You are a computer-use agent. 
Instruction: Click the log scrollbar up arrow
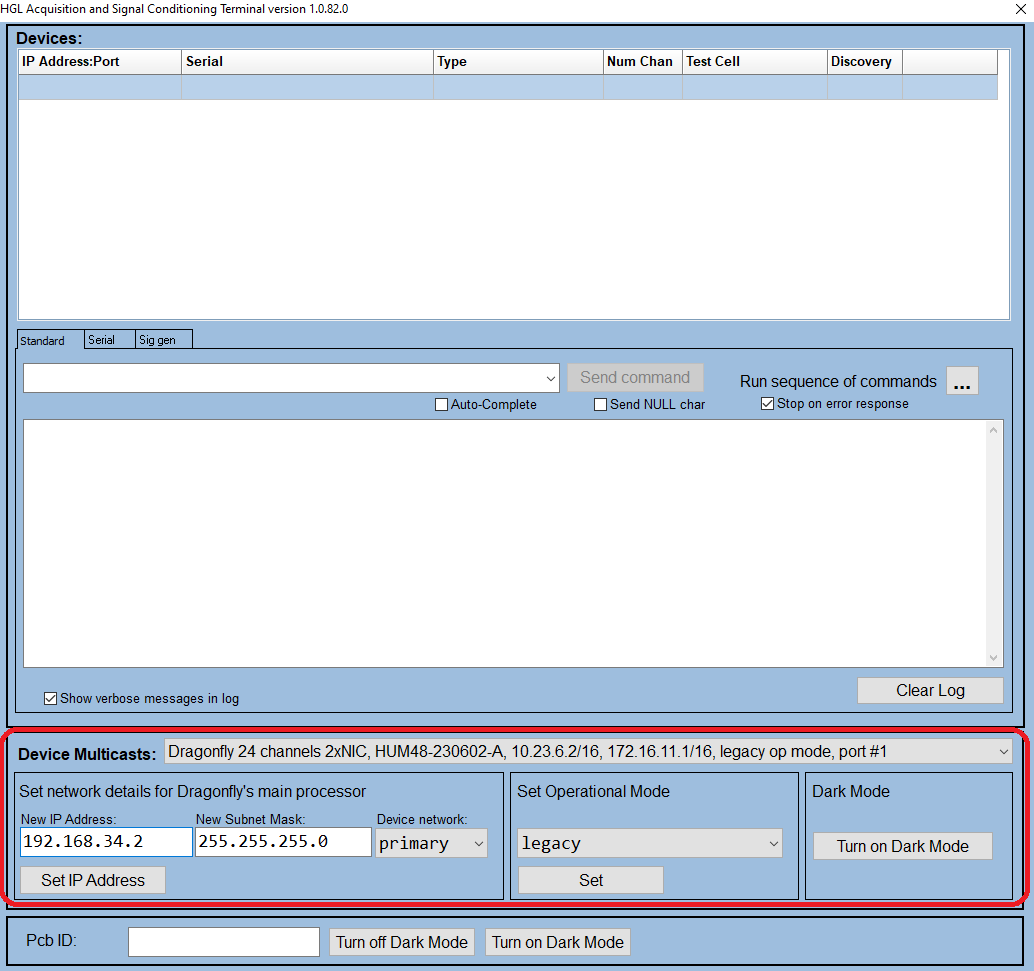[x=993, y=429]
